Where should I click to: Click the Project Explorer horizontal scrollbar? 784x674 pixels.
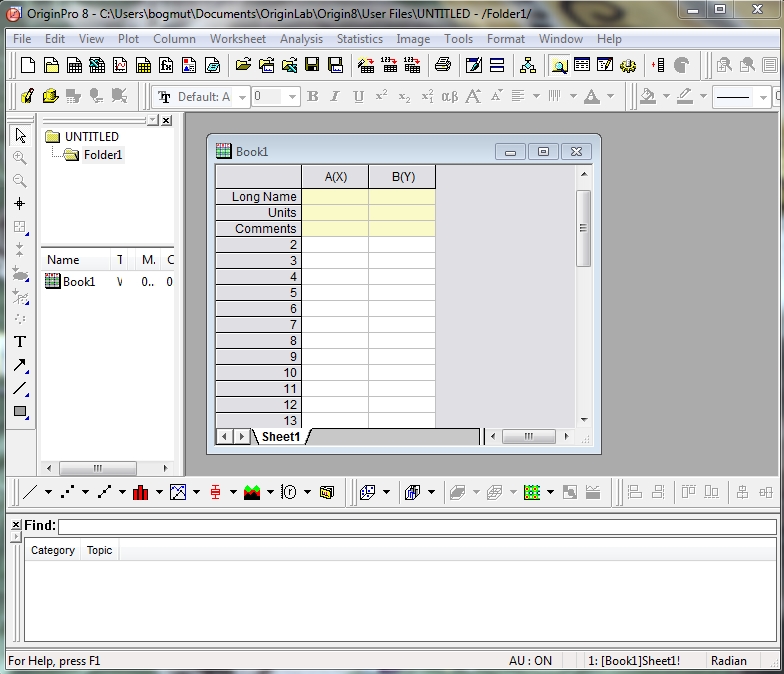coord(98,468)
